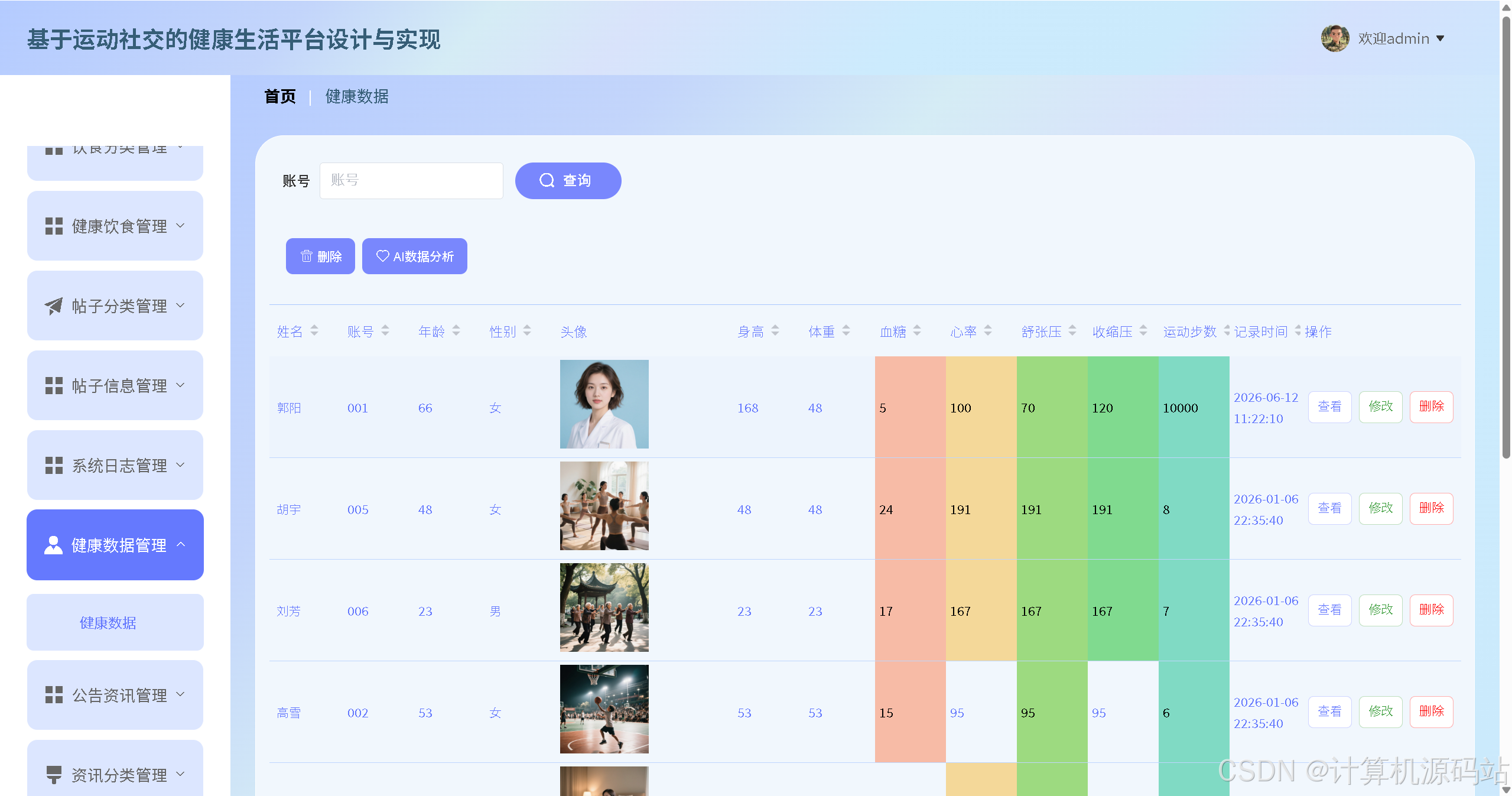Open 胡宇's yoga avatar thumbnail
The height and width of the screenshot is (796, 1512).
pyautogui.click(x=604, y=506)
